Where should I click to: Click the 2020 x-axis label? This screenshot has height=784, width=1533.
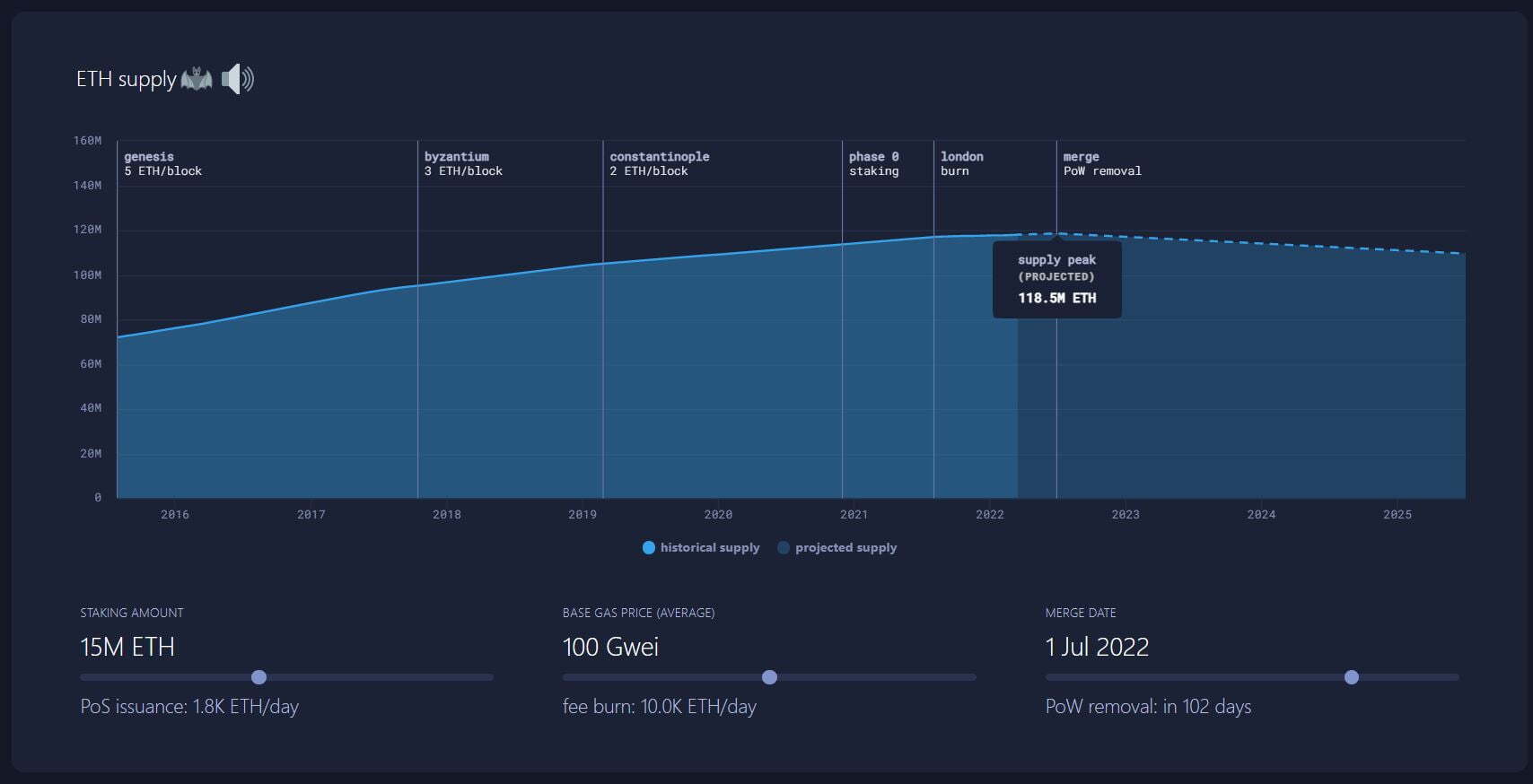point(718,515)
